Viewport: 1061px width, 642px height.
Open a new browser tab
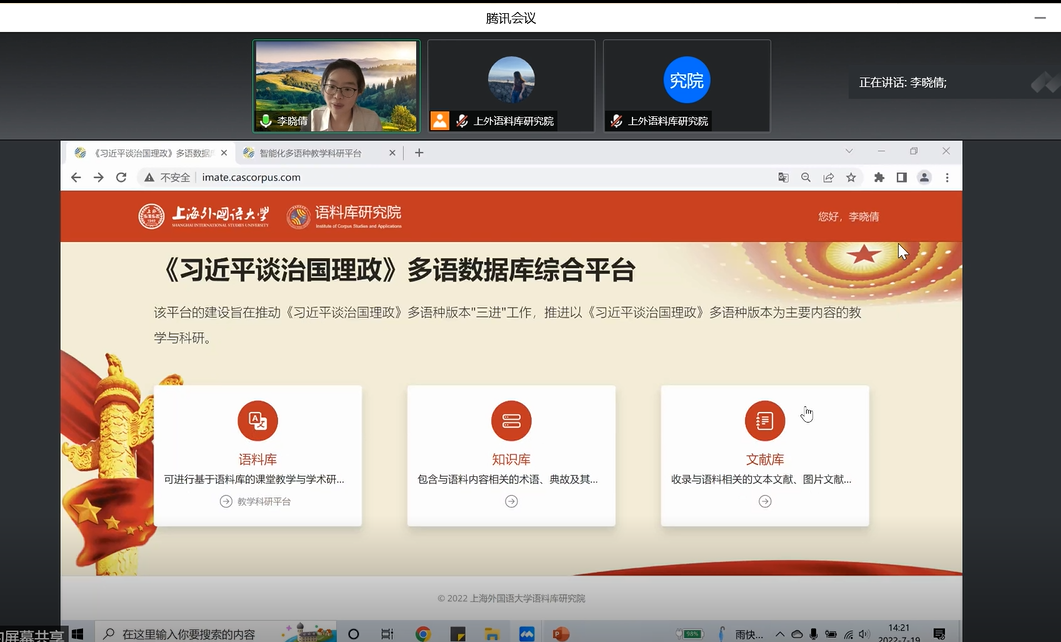419,153
